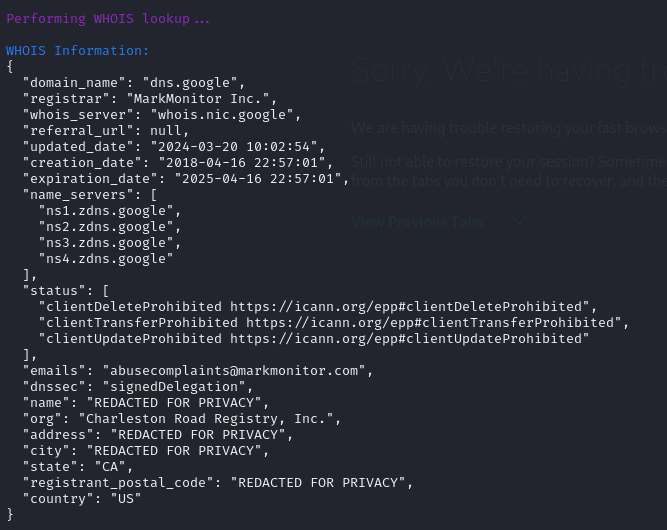The width and height of the screenshot is (667, 530).
Task: Click the dns.google domain name value
Action: [x=190, y=83]
